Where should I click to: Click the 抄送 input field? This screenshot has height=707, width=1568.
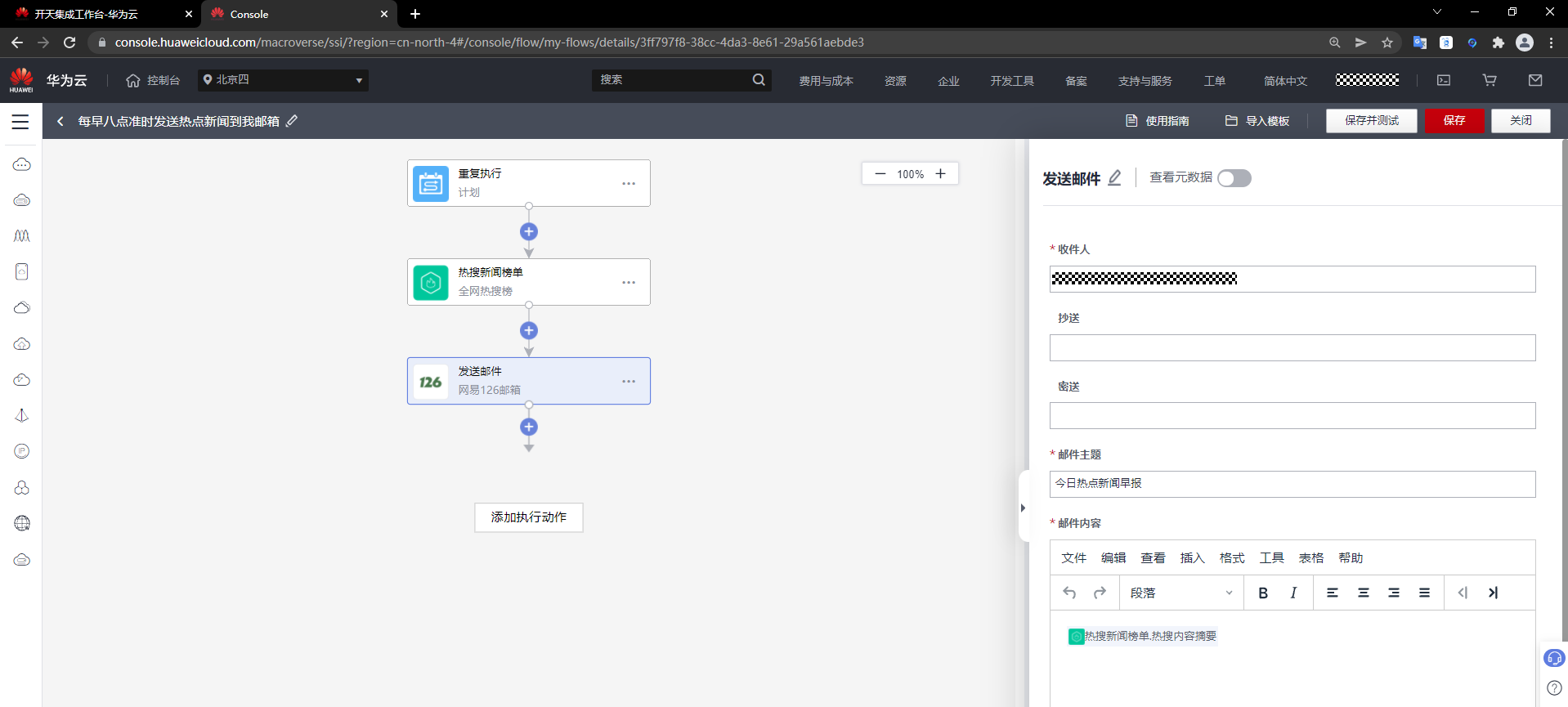pyautogui.click(x=1292, y=347)
